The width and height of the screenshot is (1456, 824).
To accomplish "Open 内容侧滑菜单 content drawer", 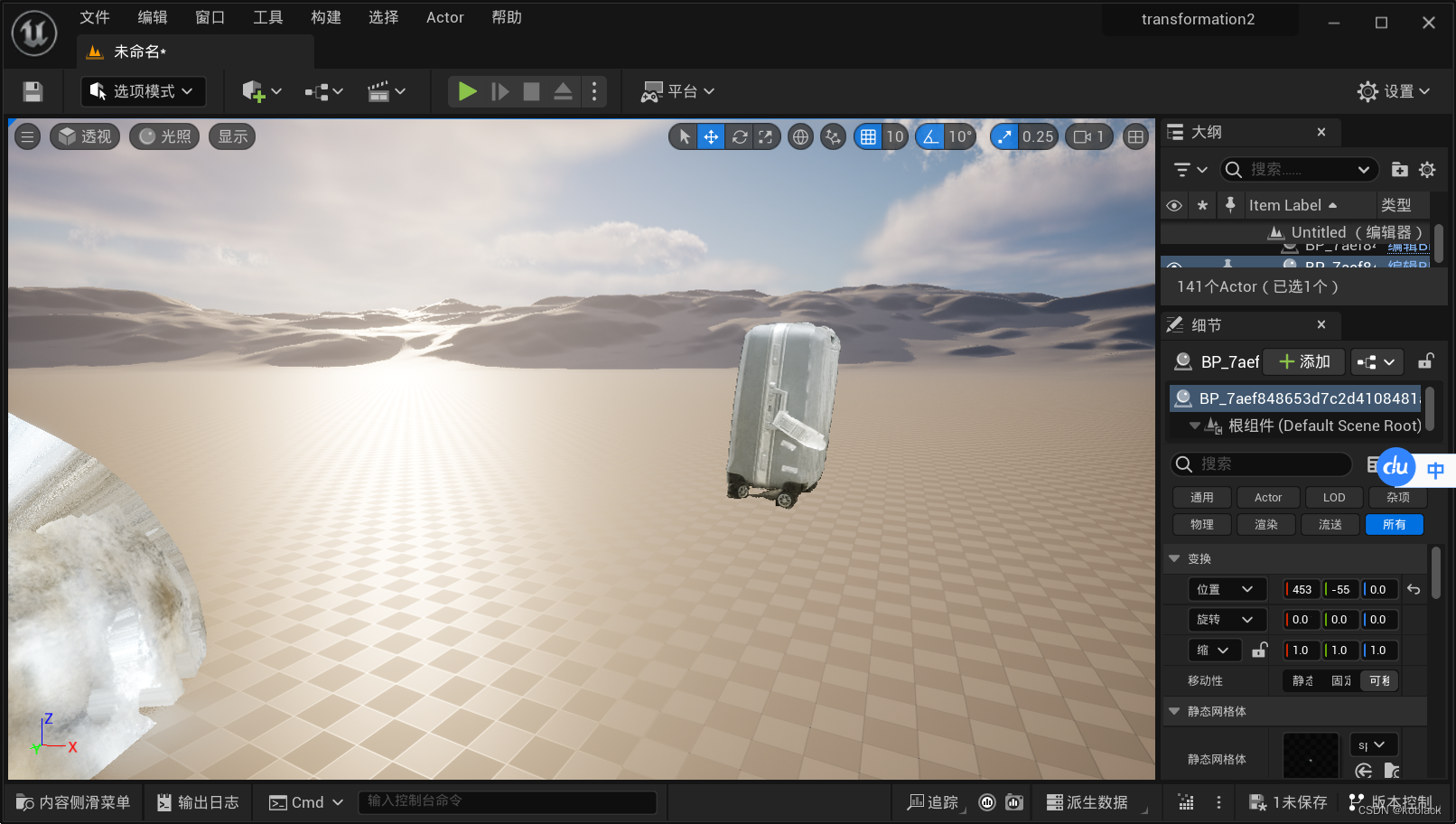I will (x=73, y=802).
